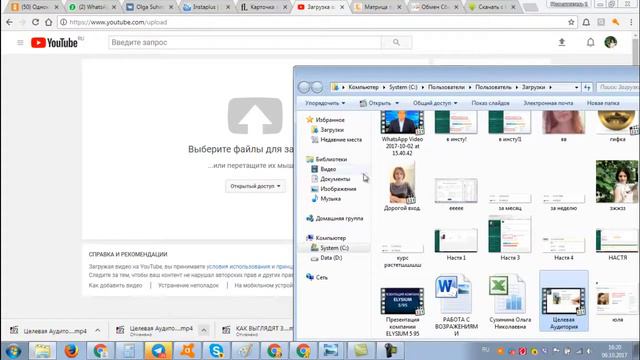Open Недавние места in sidebar
The height and width of the screenshot is (360, 640).
click(x=337, y=140)
